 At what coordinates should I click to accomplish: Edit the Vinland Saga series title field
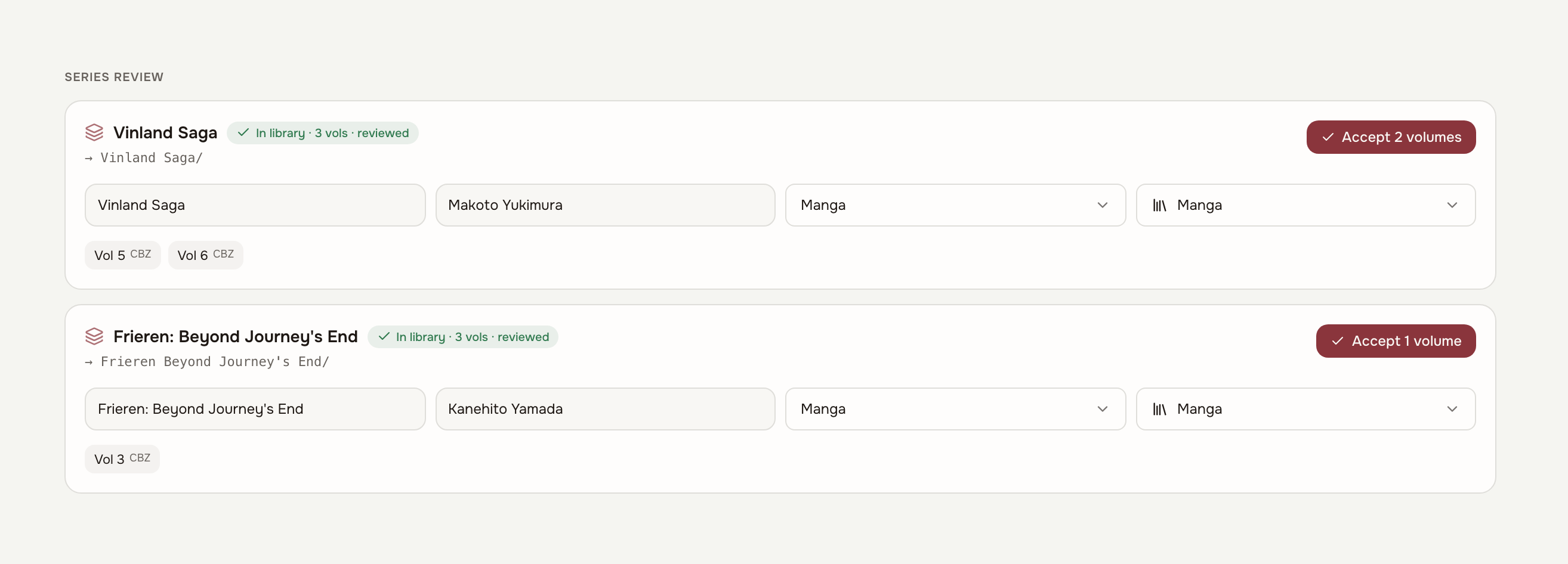pos(255,205)
